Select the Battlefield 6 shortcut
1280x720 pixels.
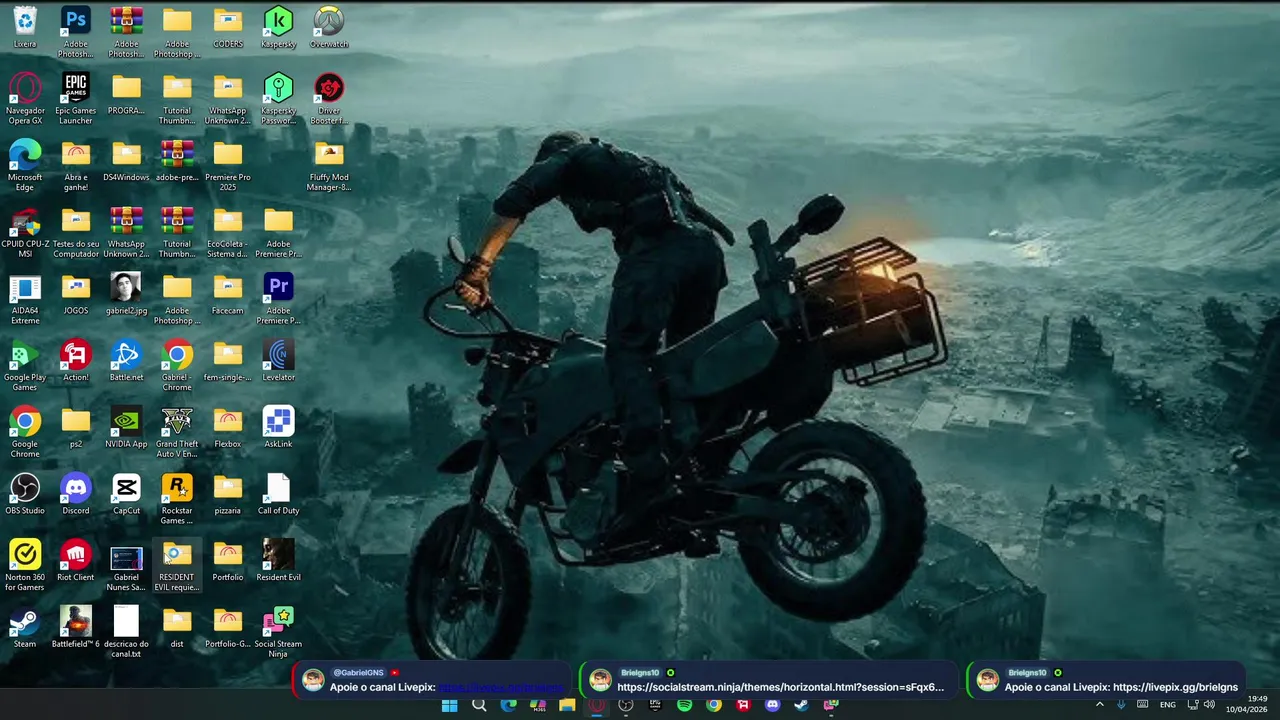(x=76, y=627)
